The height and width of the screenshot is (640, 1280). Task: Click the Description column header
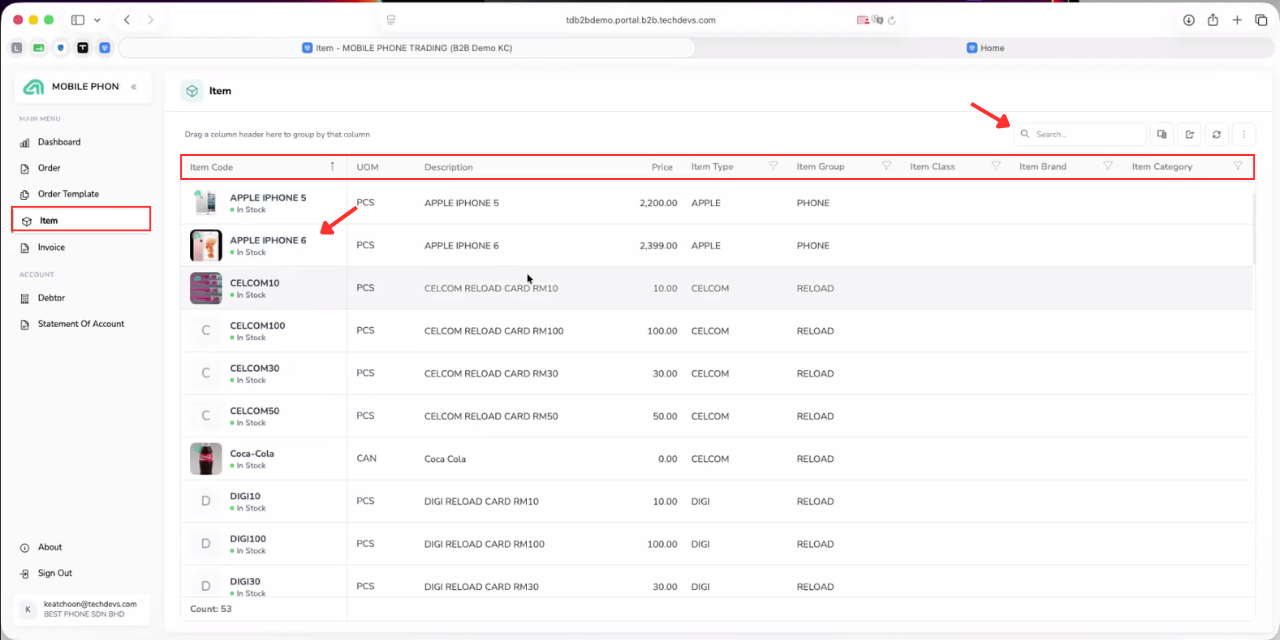(448, 167)
